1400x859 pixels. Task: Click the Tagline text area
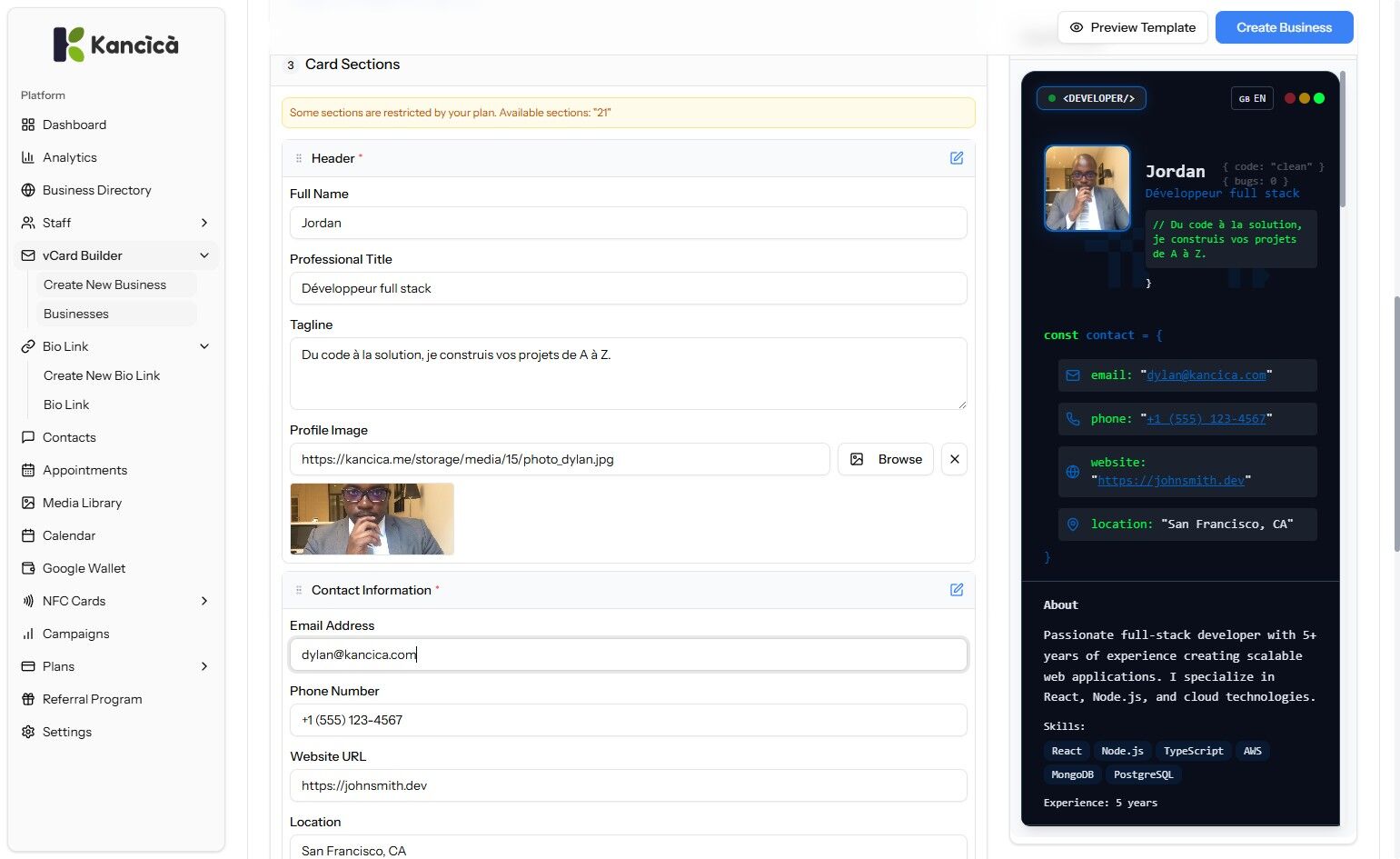pos(629,374)
